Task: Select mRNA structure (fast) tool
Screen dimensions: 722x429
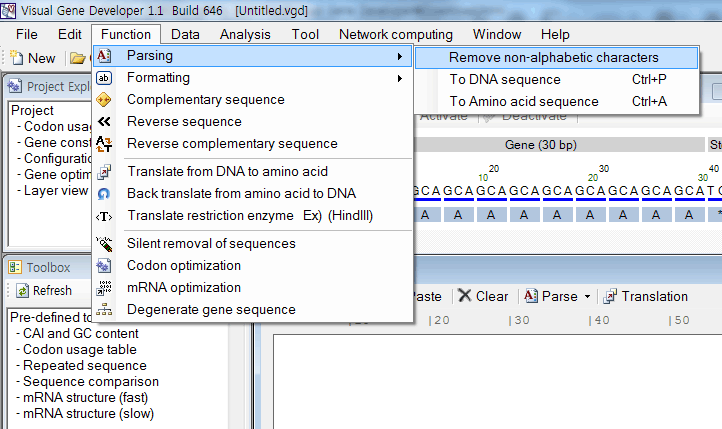Action: tap(88, 398)
